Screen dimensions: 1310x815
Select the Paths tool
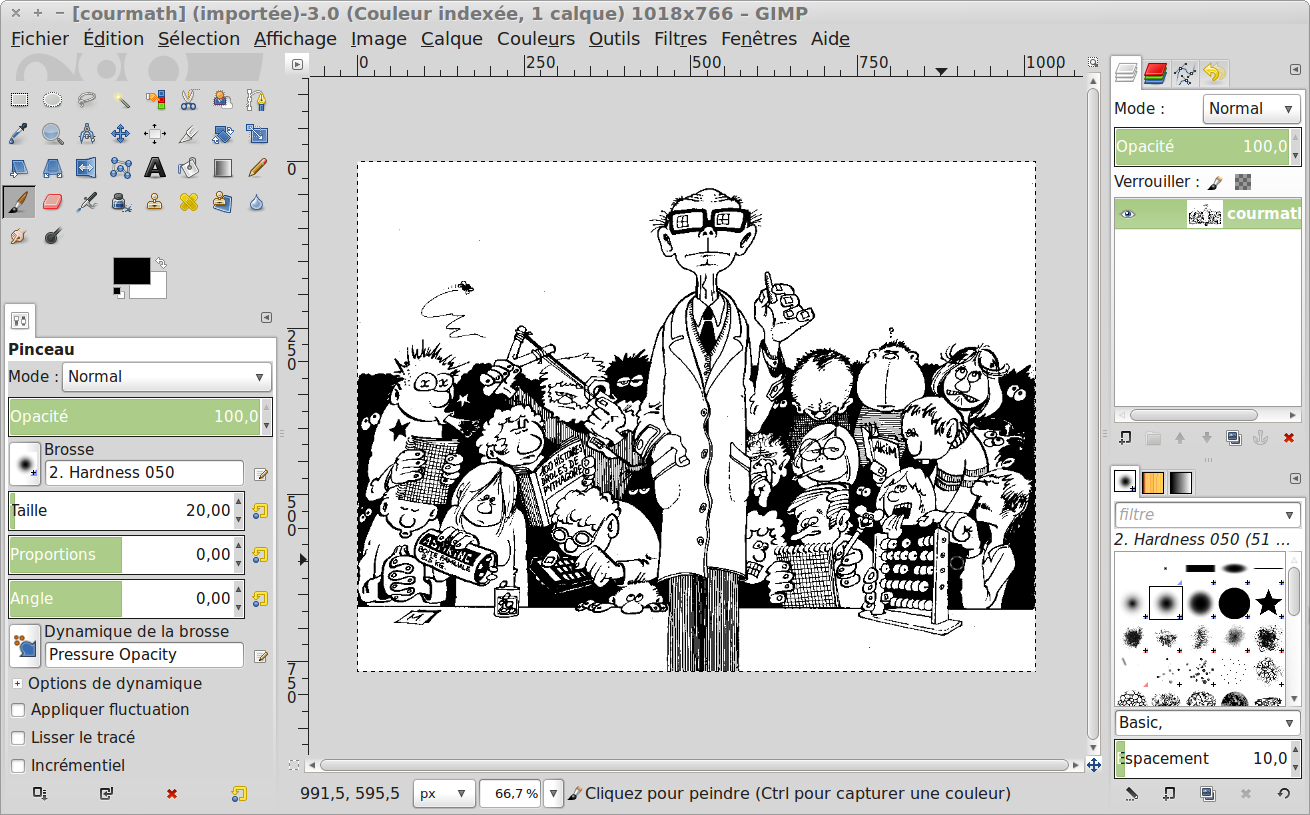click(x=257, y=100)
